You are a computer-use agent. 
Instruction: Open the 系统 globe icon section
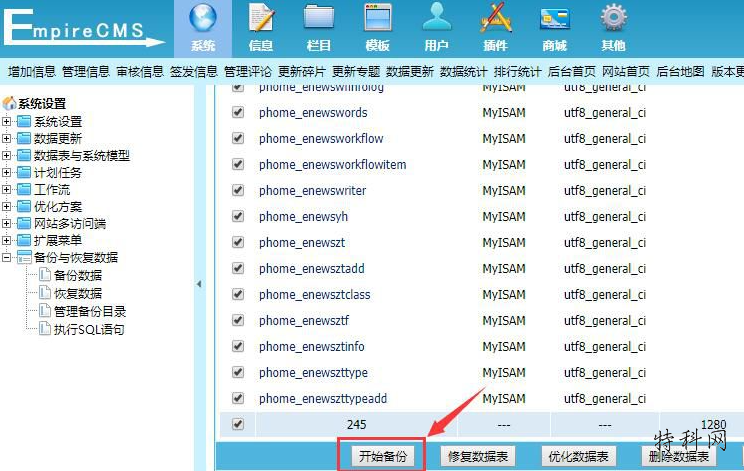pos(203,28)
